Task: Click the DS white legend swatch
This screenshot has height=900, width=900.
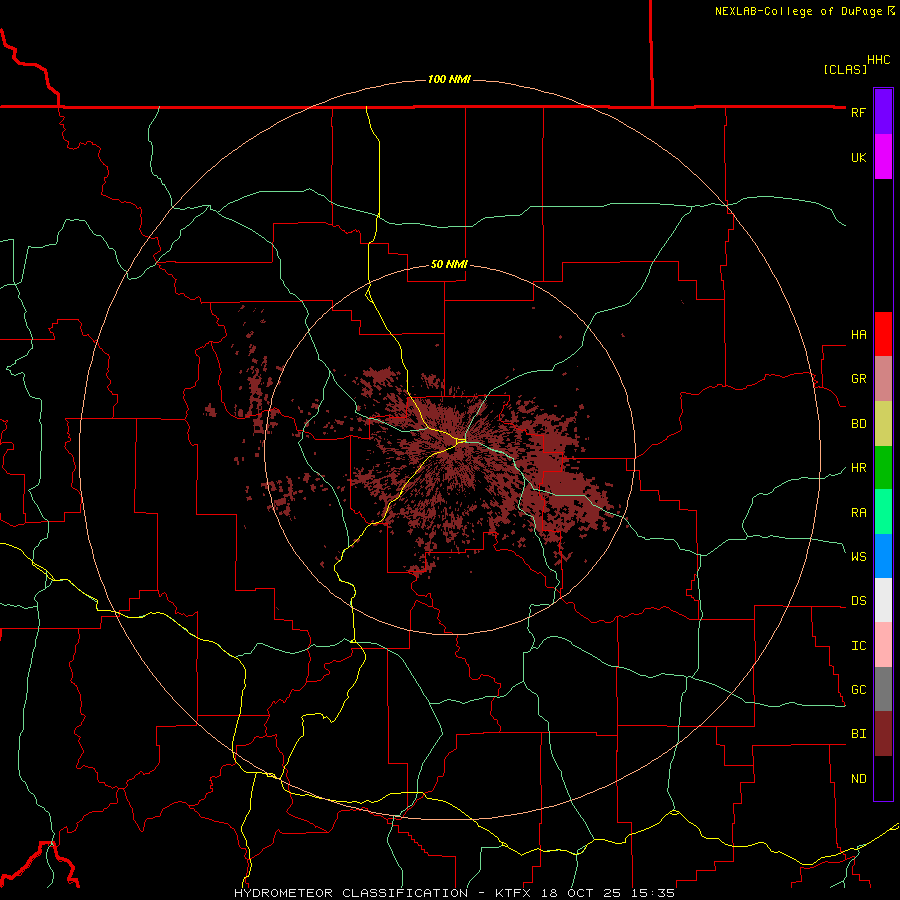Action: (x=883, y=600)
